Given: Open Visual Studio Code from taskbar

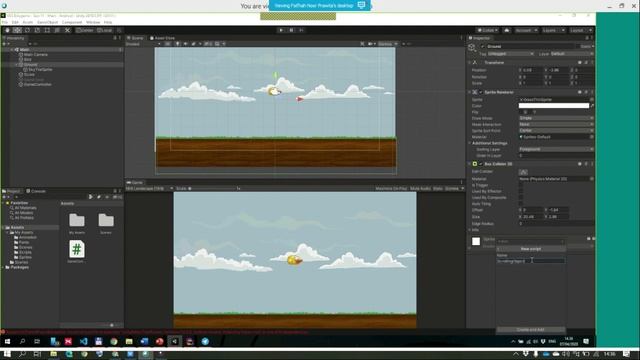Looking at the screenshot, I should coord(83,341).
